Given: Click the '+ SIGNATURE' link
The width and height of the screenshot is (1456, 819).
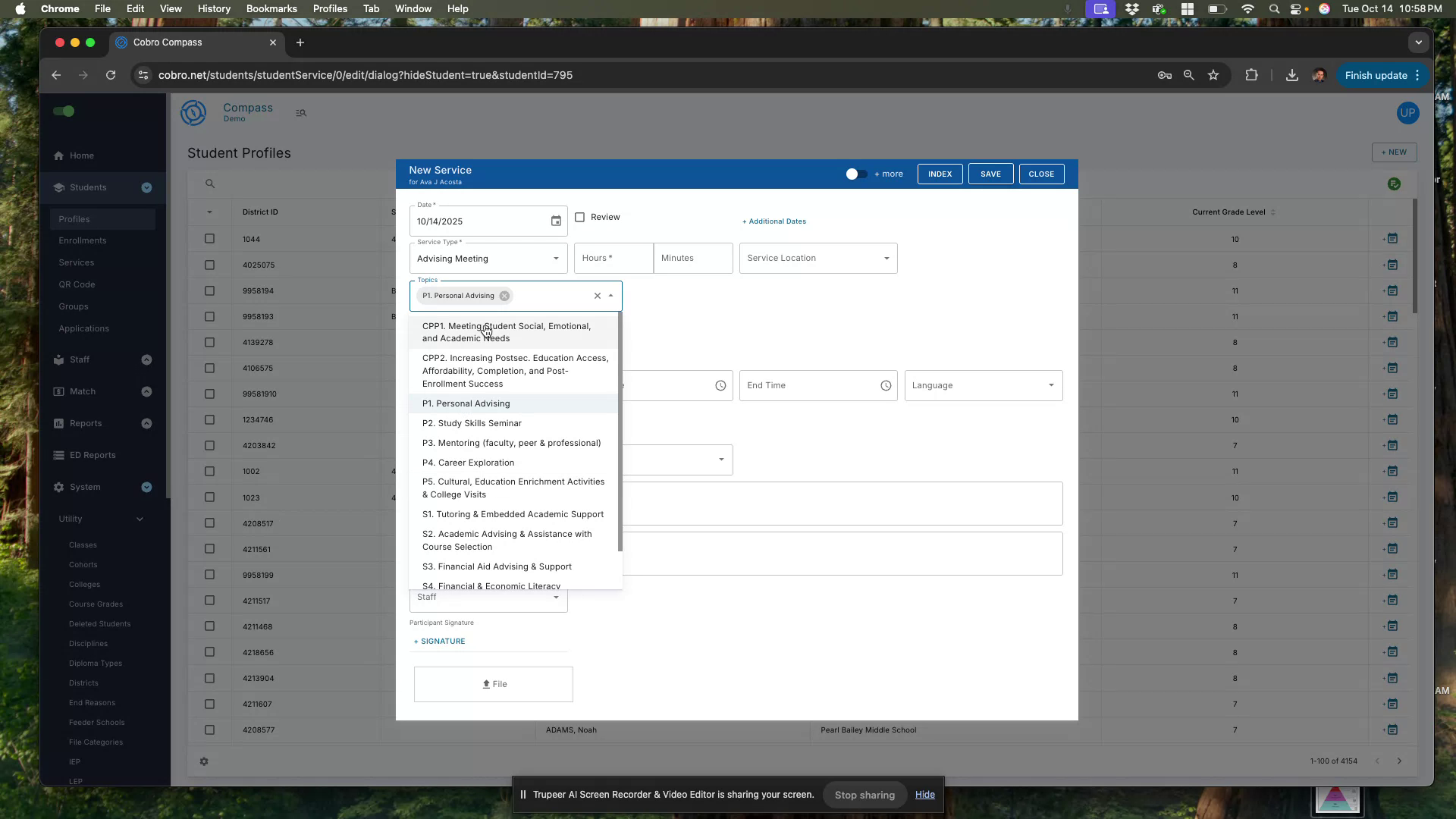Looking at the screenshot, I should pyautogui.click(x=439, y=641).
